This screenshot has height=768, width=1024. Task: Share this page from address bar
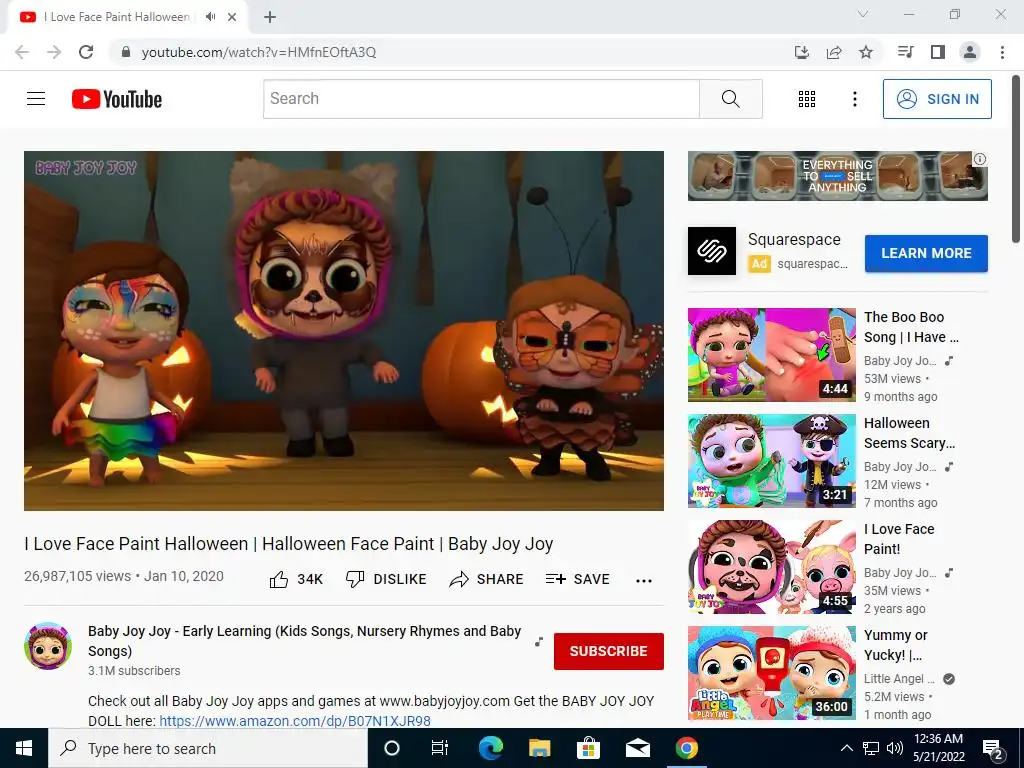(x=834, y=52)
